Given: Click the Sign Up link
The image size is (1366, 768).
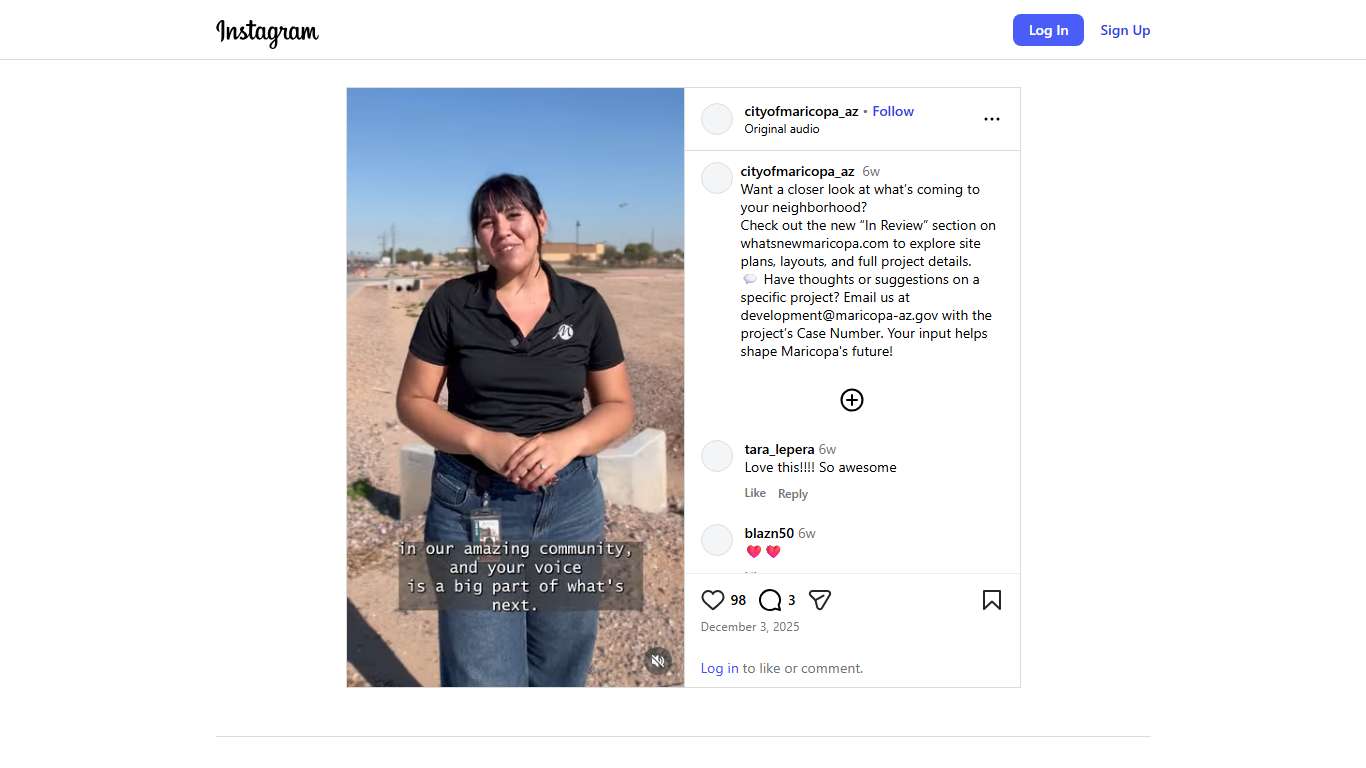Looking at the screenshot, I should 1125,30.
